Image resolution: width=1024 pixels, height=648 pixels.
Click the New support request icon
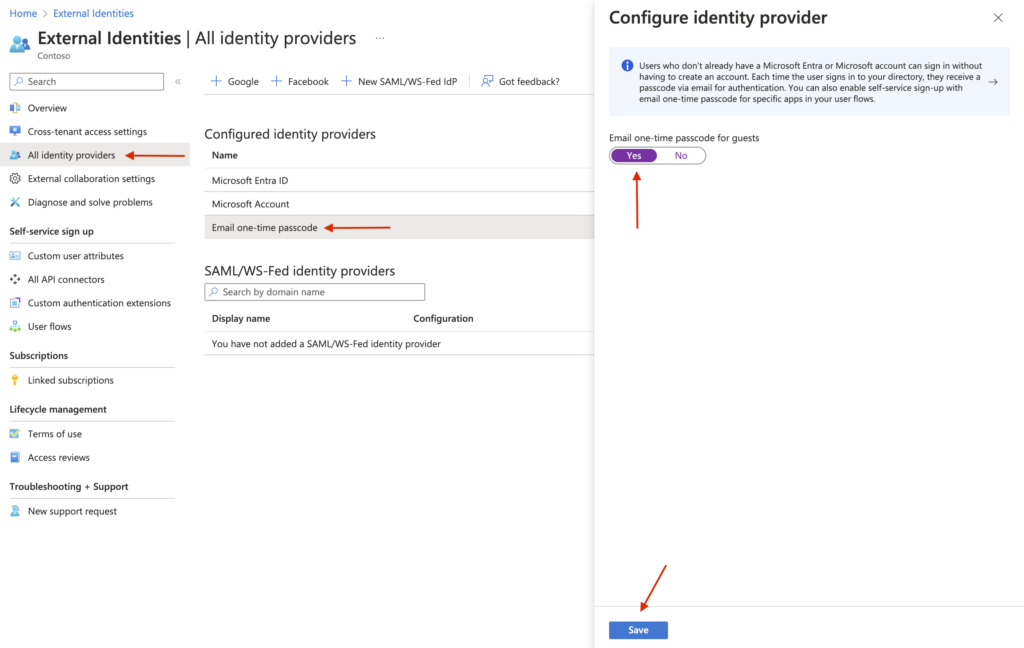pyautogui.click(x=15, y=511)
